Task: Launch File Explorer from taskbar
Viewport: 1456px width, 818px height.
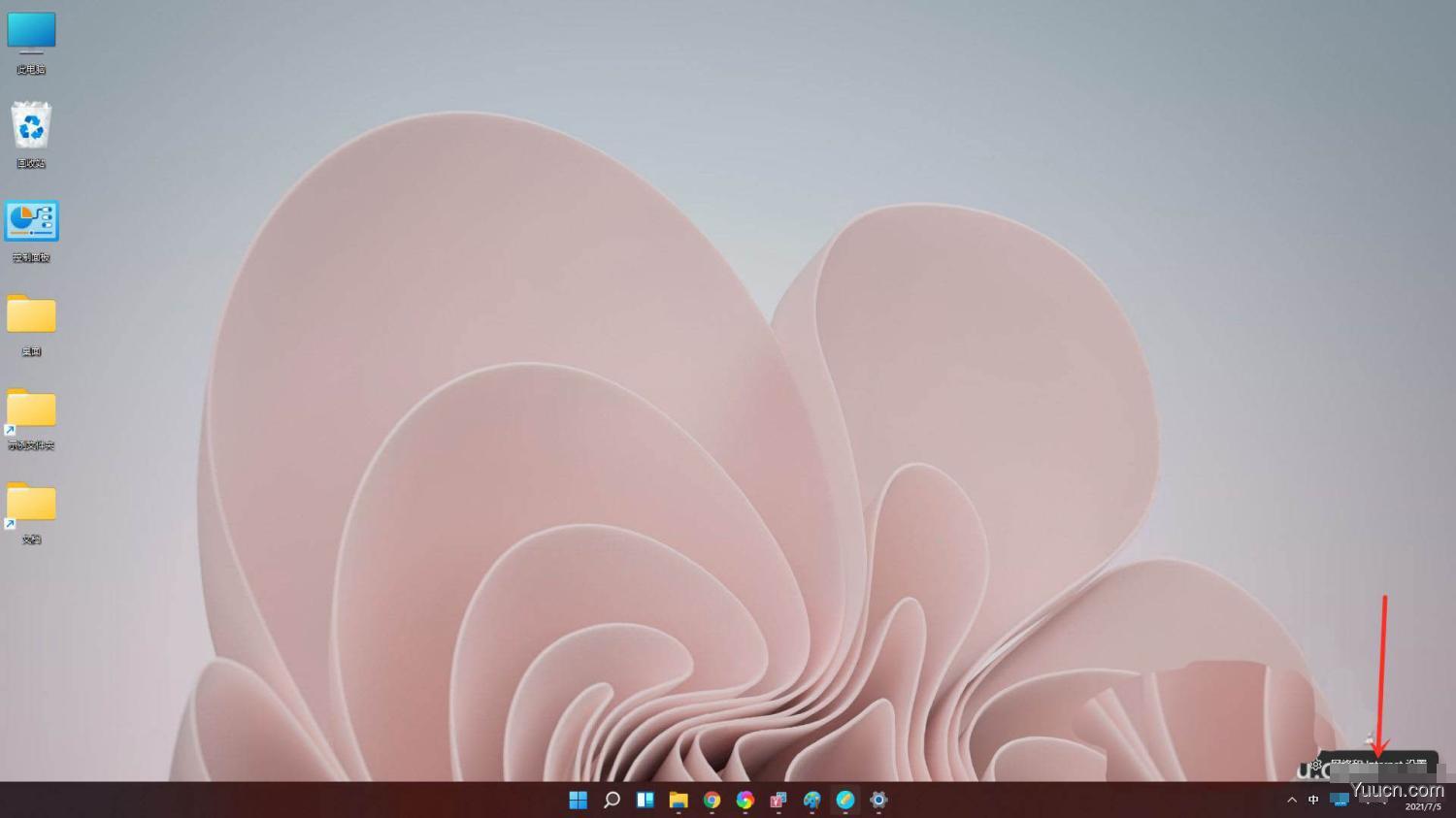Action: coord(678,800)
